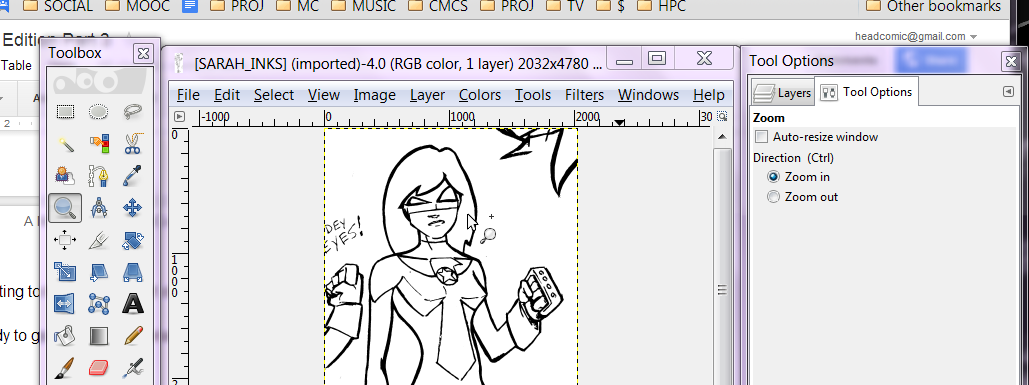Pick the Eraser tool
The height and width of the screenshot is (385, 1029).
(98, 368)
